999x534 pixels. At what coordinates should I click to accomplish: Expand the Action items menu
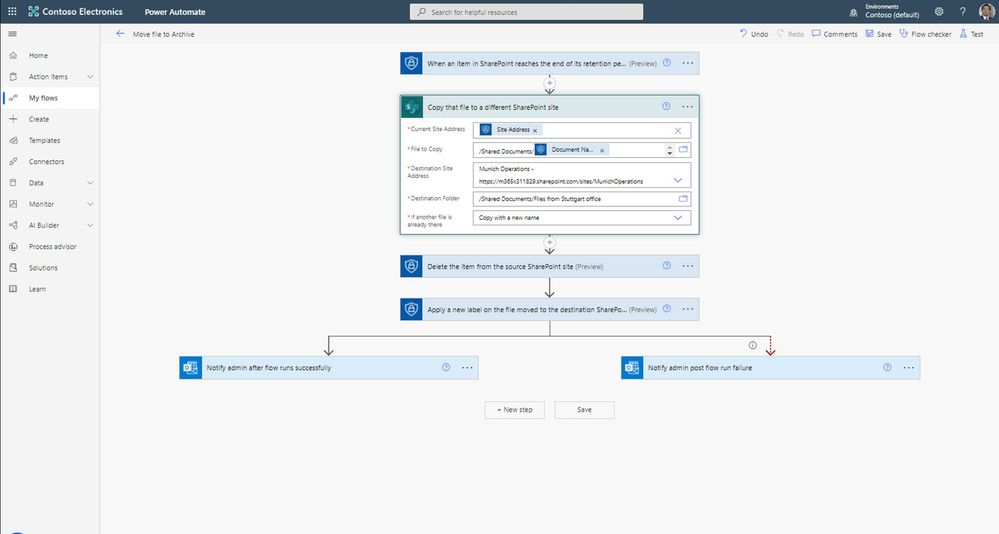click(90, 76)
